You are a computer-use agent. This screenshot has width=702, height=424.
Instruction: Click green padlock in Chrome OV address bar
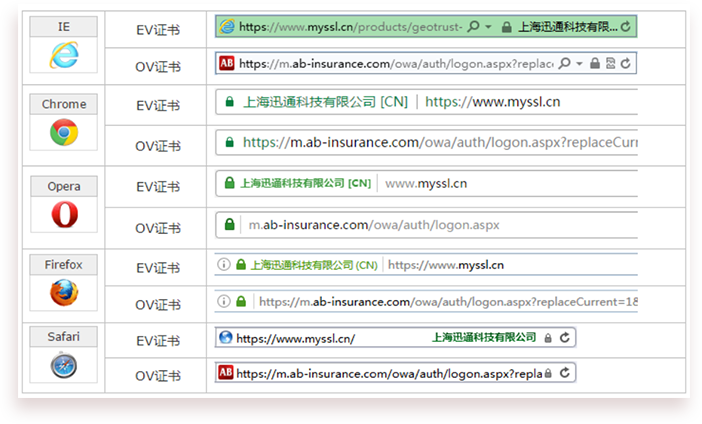click(230, 142)
